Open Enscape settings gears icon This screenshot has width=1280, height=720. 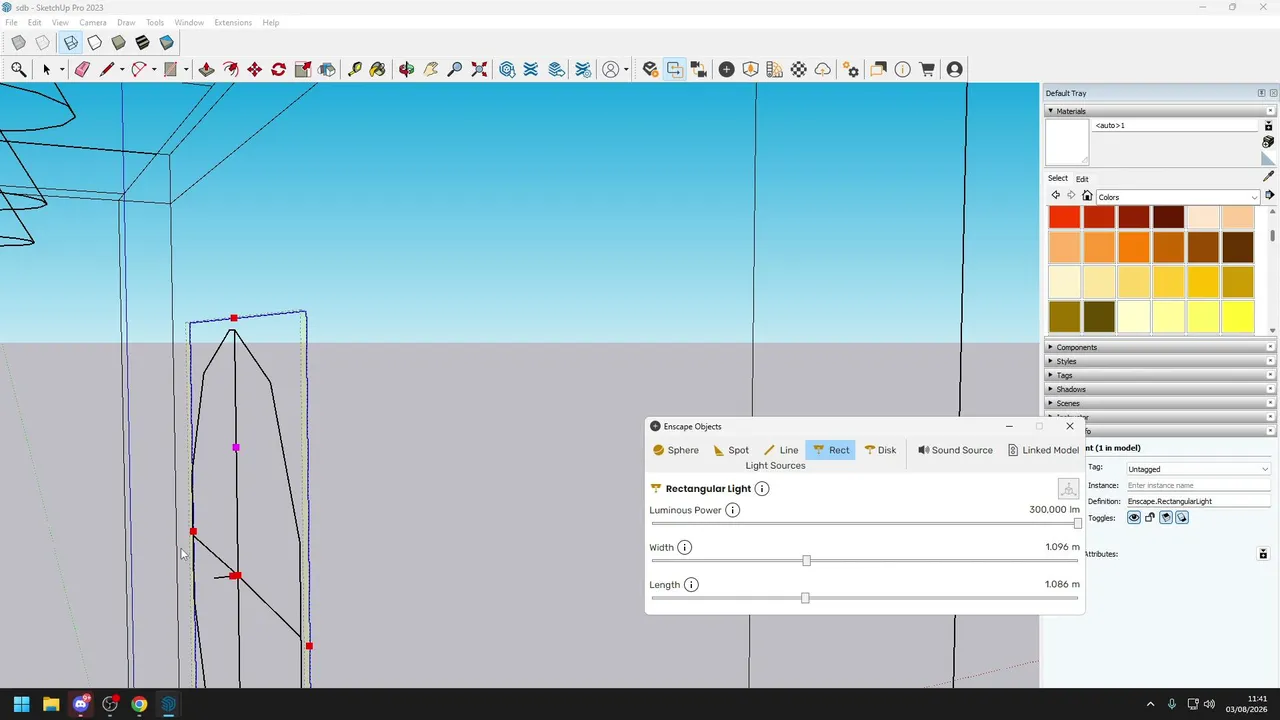pos(851,69)
